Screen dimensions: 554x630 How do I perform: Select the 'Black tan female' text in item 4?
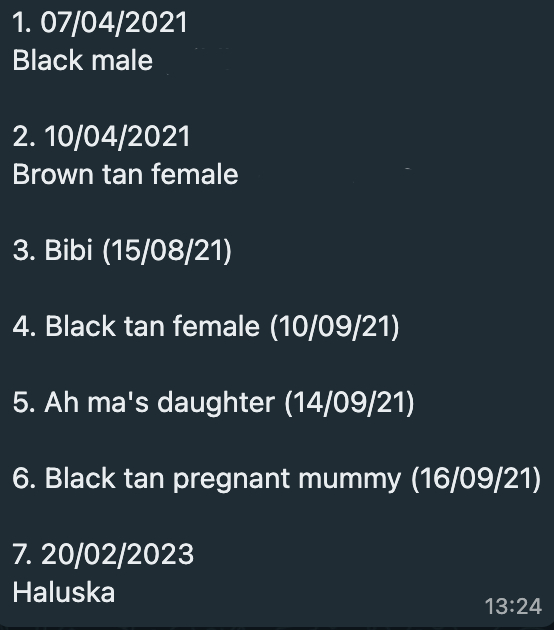(152, 326)
